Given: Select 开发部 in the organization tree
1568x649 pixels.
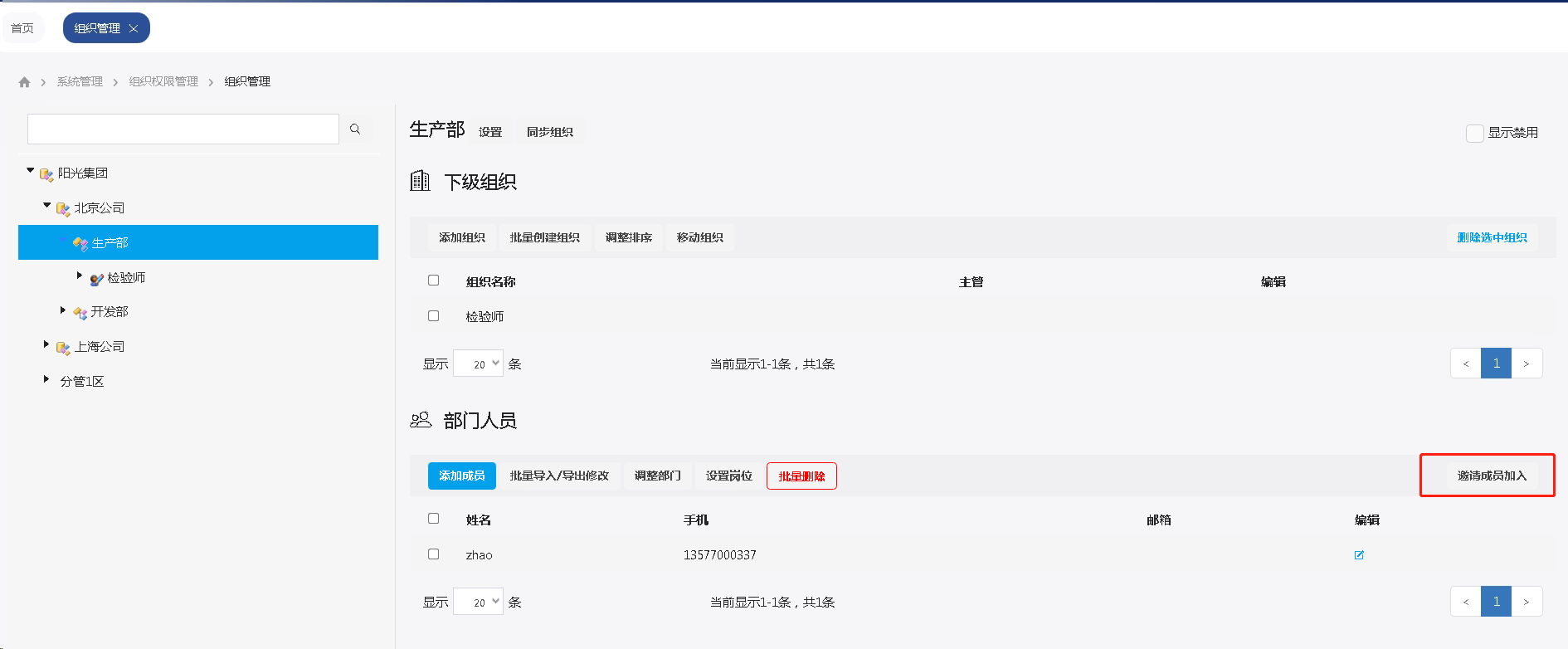Looking at the screenshot, I should point(110,312).
